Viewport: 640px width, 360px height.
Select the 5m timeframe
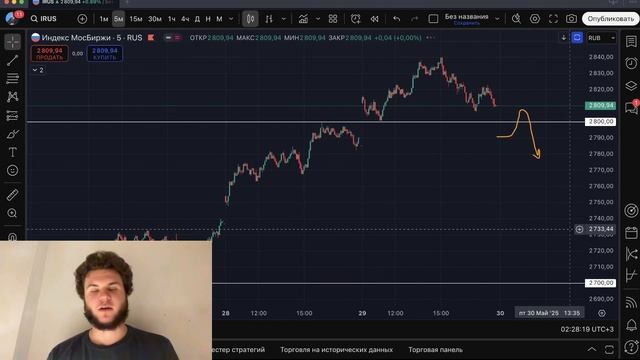click(x=118, y=19)
